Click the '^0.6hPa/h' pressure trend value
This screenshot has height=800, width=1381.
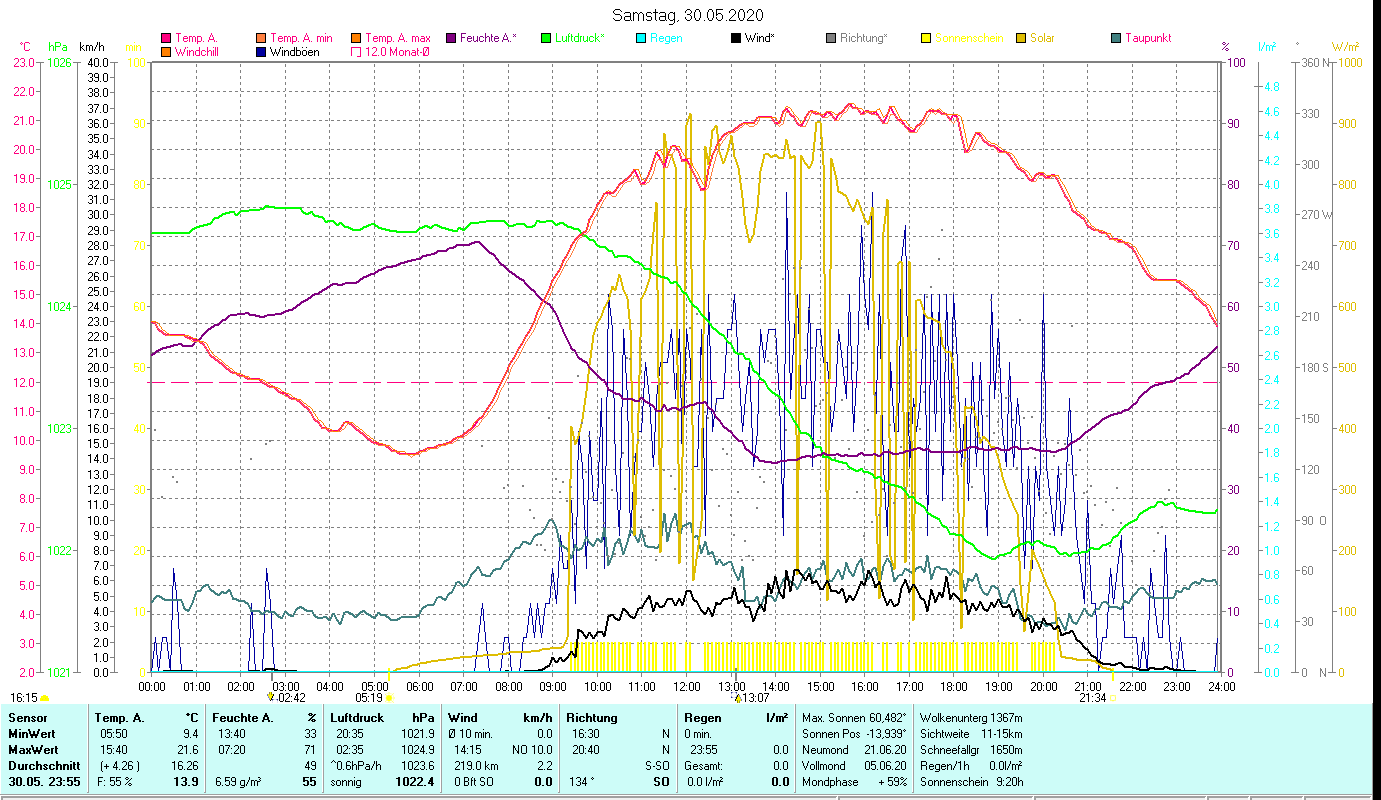pyautogui.click(x=356, y=765)
